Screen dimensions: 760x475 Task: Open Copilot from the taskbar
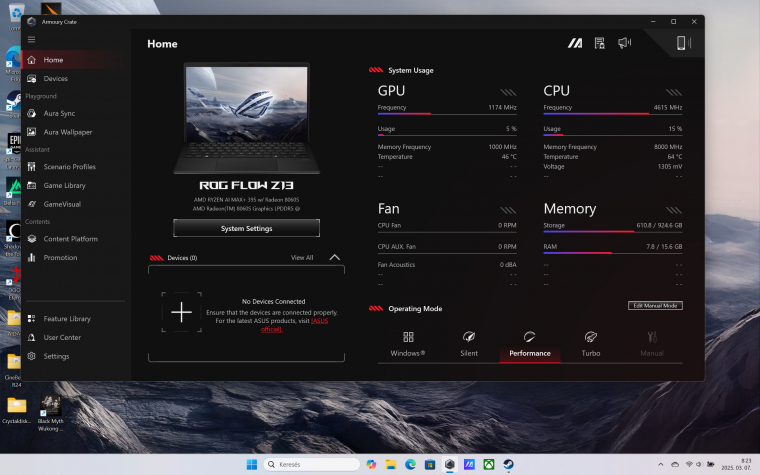point(371,464)
